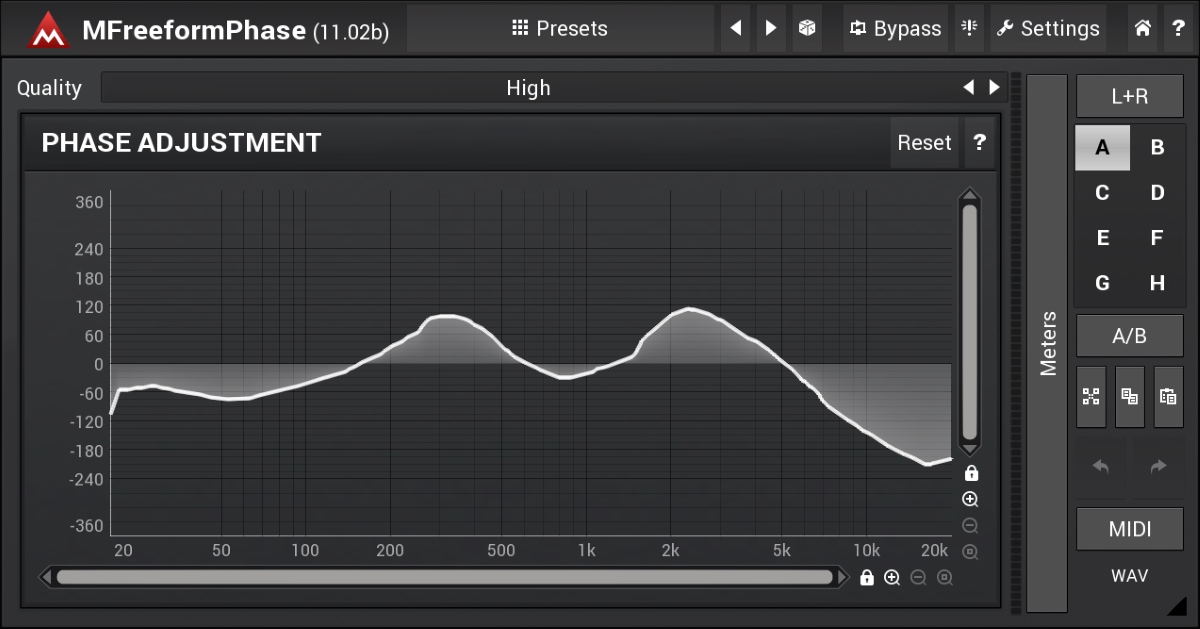
Task: Click the channel-comparison icon next to Bypass
Action: click(x=968, y=28)
